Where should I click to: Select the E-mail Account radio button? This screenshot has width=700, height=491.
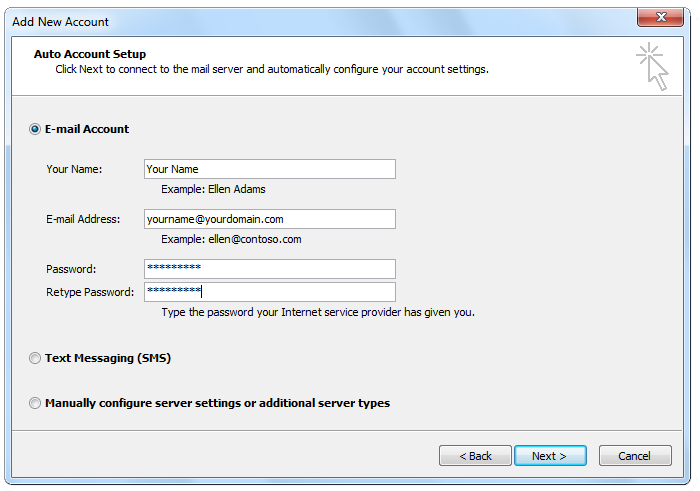[35, 129]
